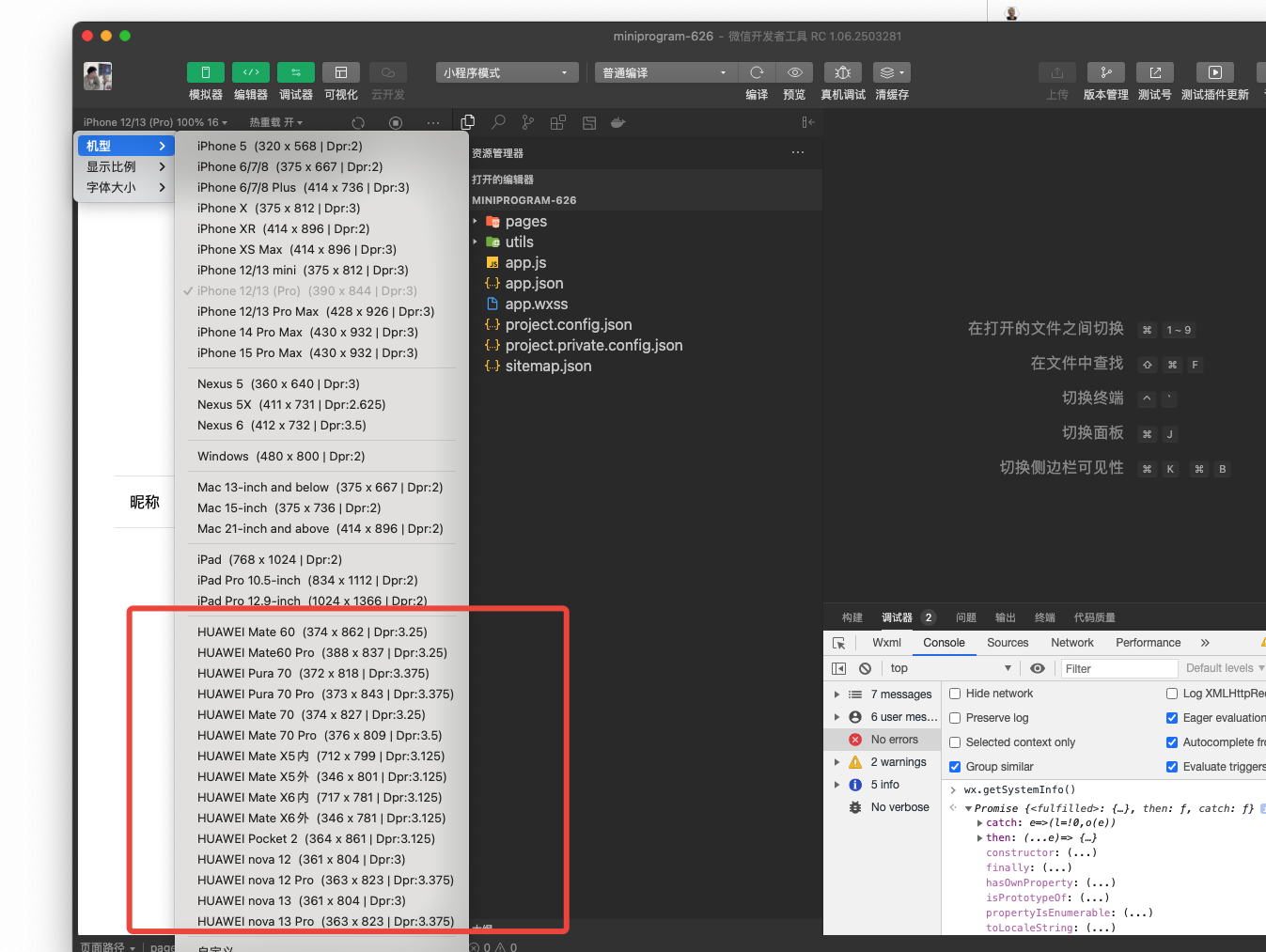Screen dimensions: 1266x952
Task: Click the preview (预览) eye icon
Action: pos(794,72)
